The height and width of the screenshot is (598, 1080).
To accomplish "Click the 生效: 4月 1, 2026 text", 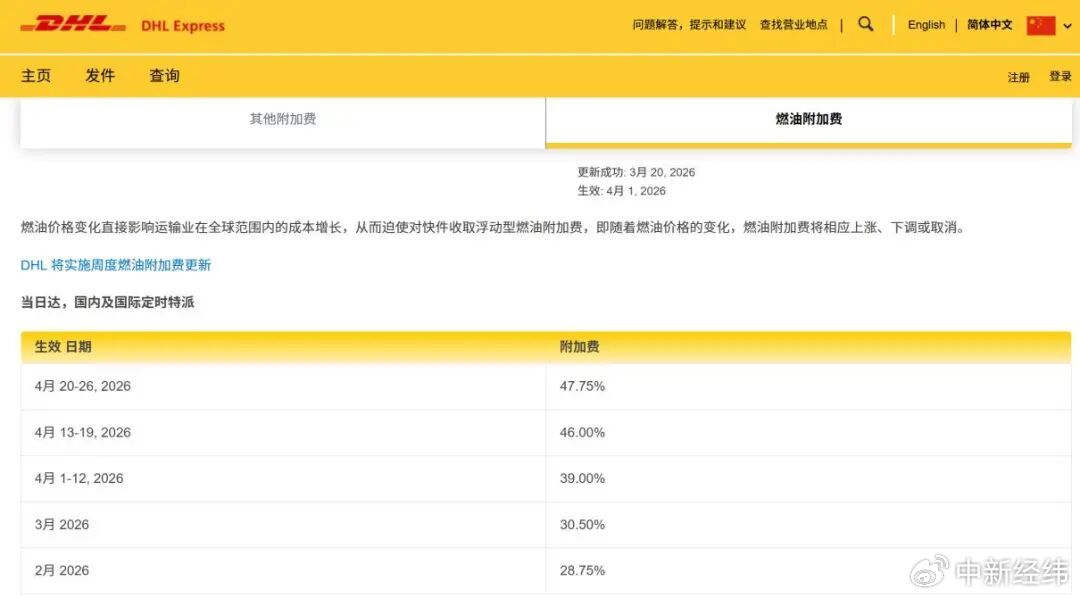I will 621,191.
